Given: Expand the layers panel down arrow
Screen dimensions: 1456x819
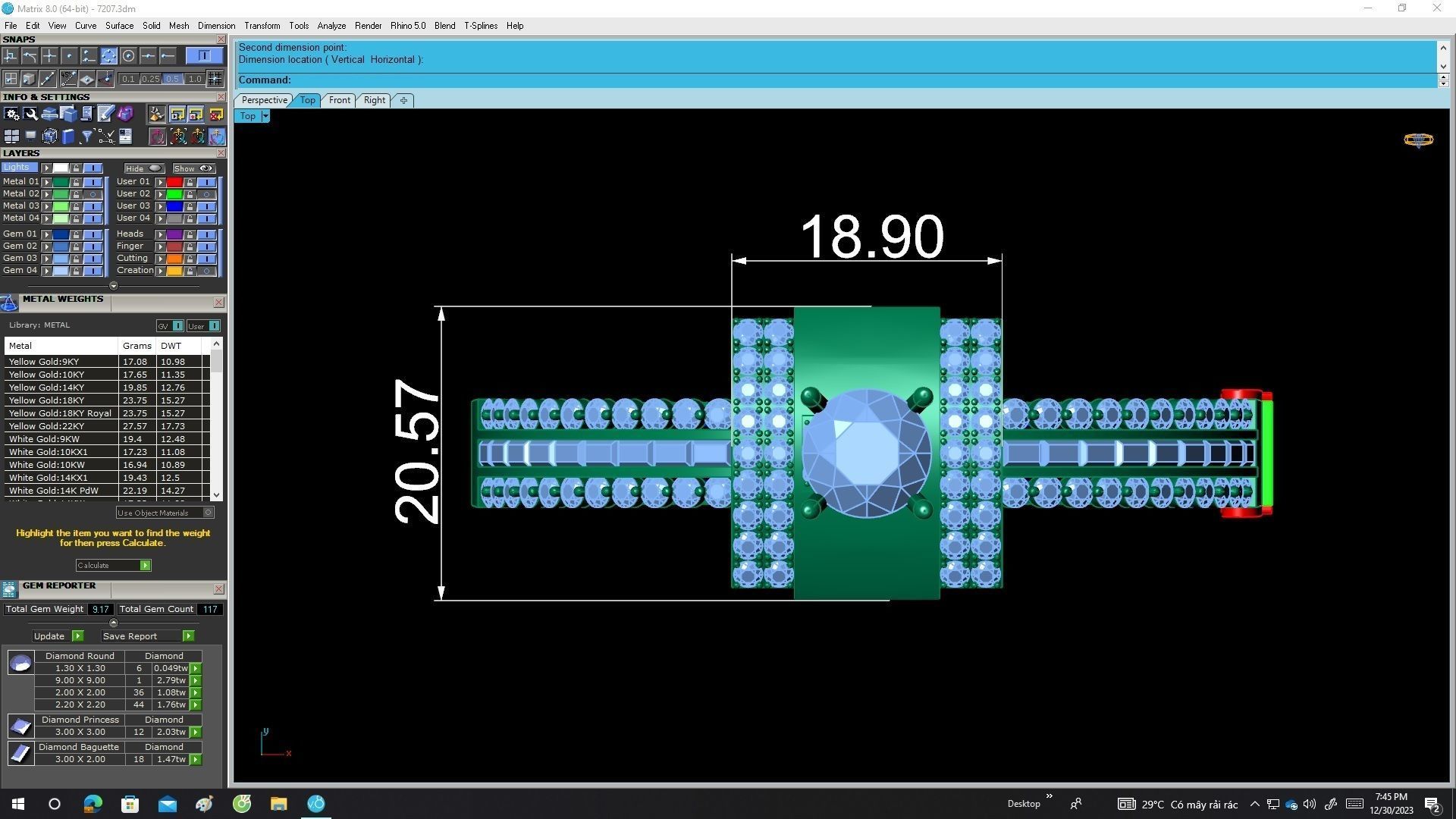Looking at the screenshot, I should (114, 286).
